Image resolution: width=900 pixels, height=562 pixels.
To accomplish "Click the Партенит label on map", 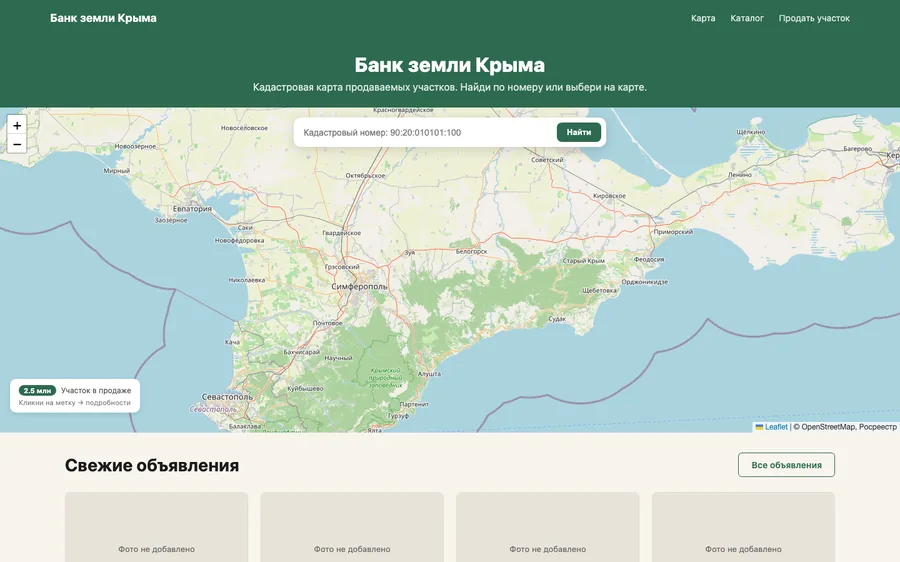I will 414,404.
